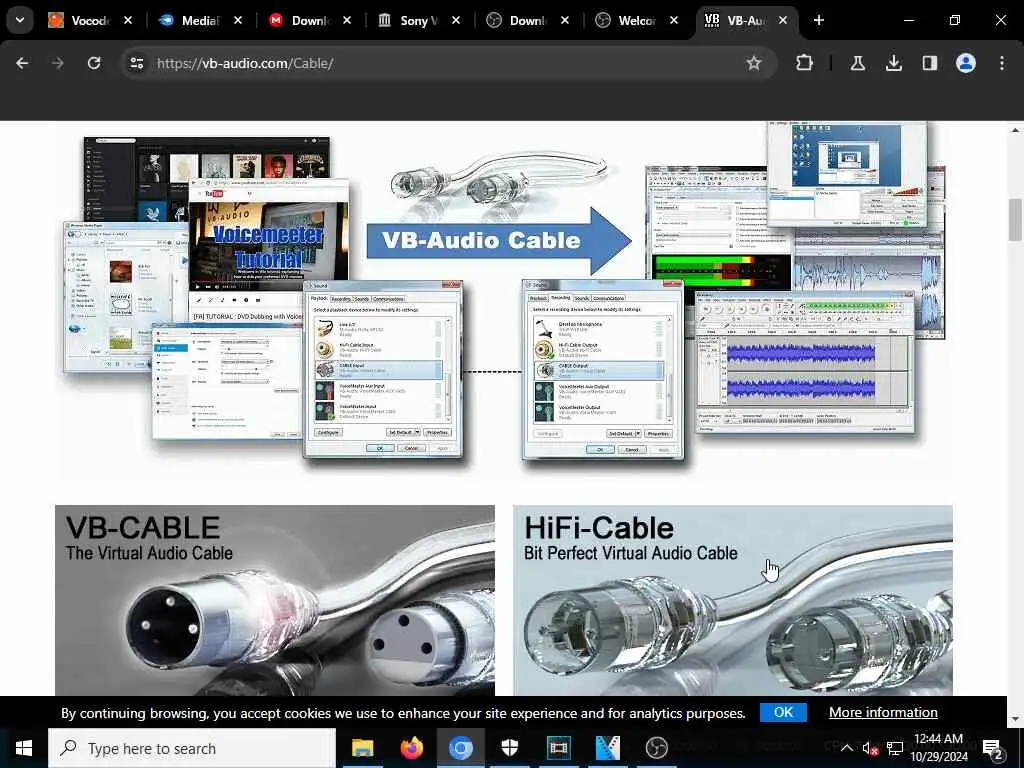This screenshot has width=1024, height=768.
Task: Open the network tray icon
Action: point(895,748)
